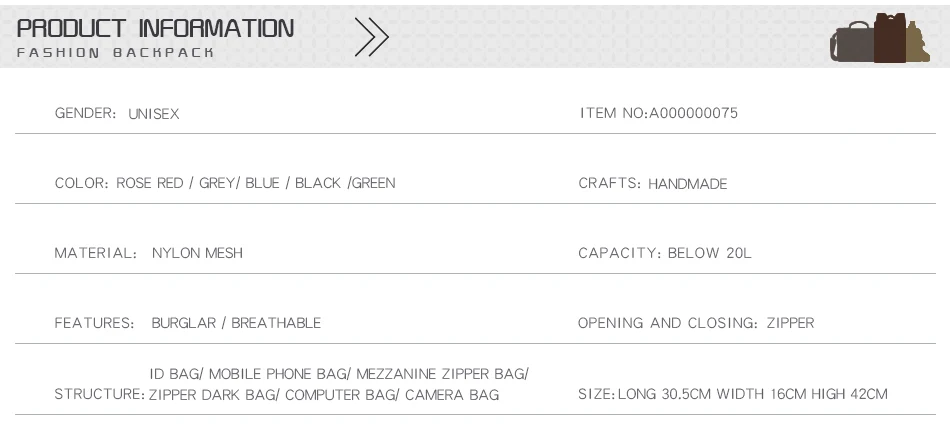Click the BURGLAR / BREATHABLE features text
This screenshot has height=427, width=950.
coord(236,323)
